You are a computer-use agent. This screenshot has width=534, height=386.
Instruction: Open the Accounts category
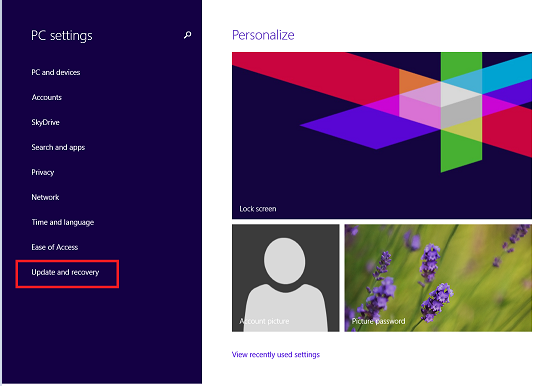point(47,97)
